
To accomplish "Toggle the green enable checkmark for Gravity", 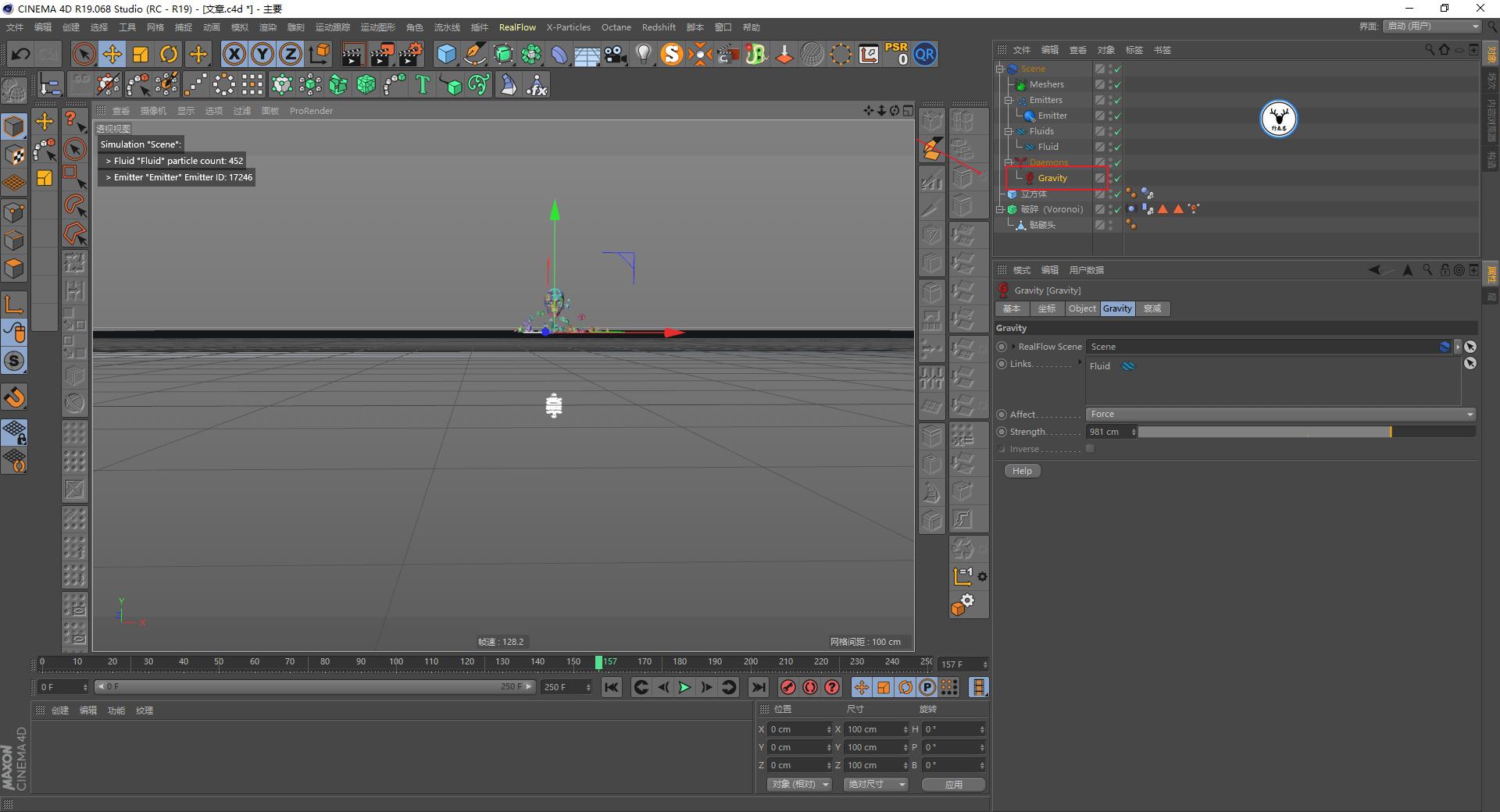I will [x=1117, y=178].
